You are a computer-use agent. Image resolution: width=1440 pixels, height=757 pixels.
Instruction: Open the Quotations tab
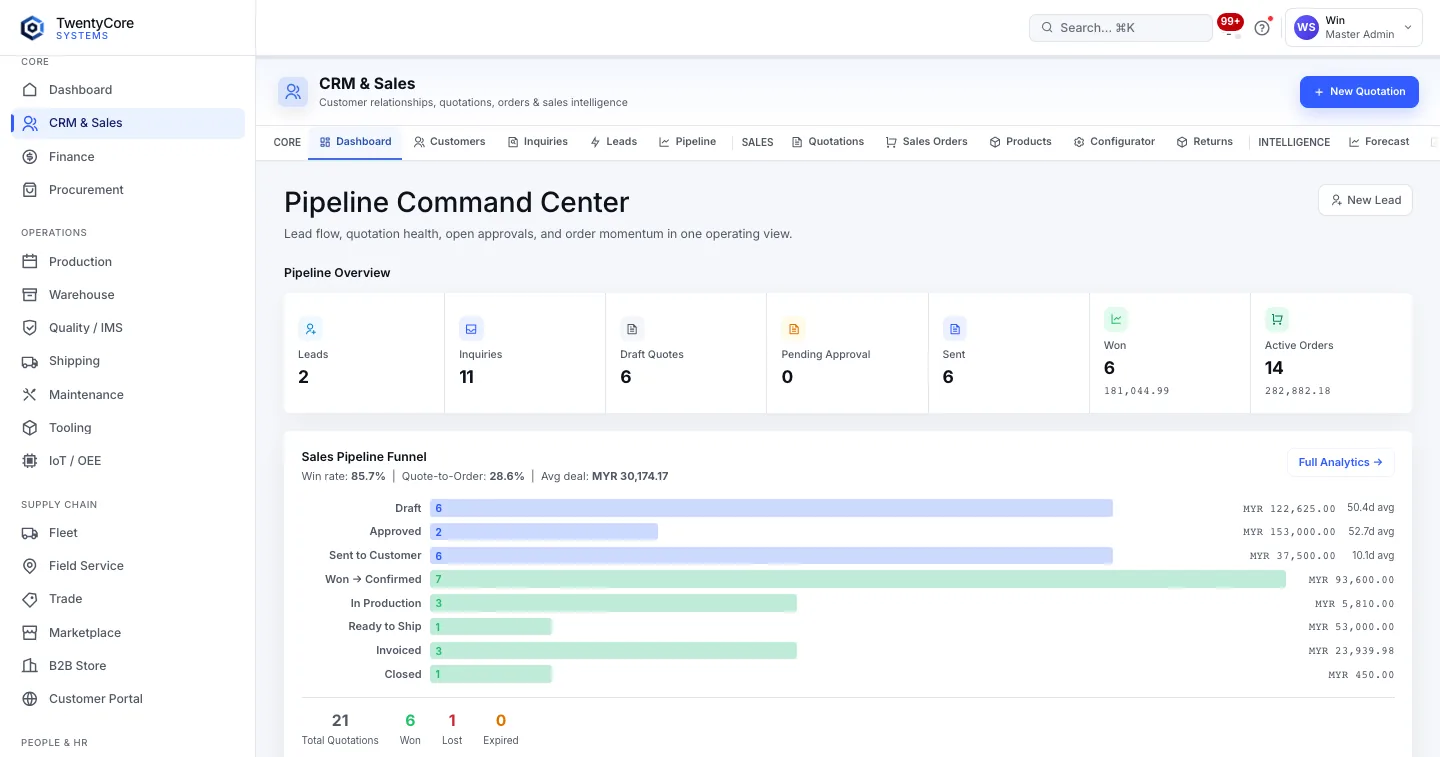pos(828,142)
